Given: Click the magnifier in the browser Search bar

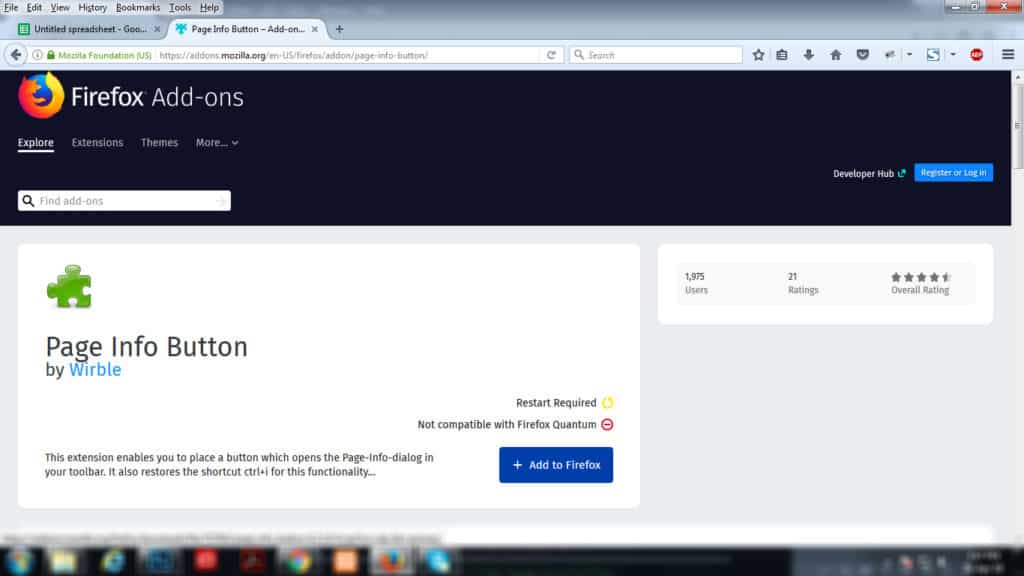Looking at the screenshot, I should click(x=579, y=55).
